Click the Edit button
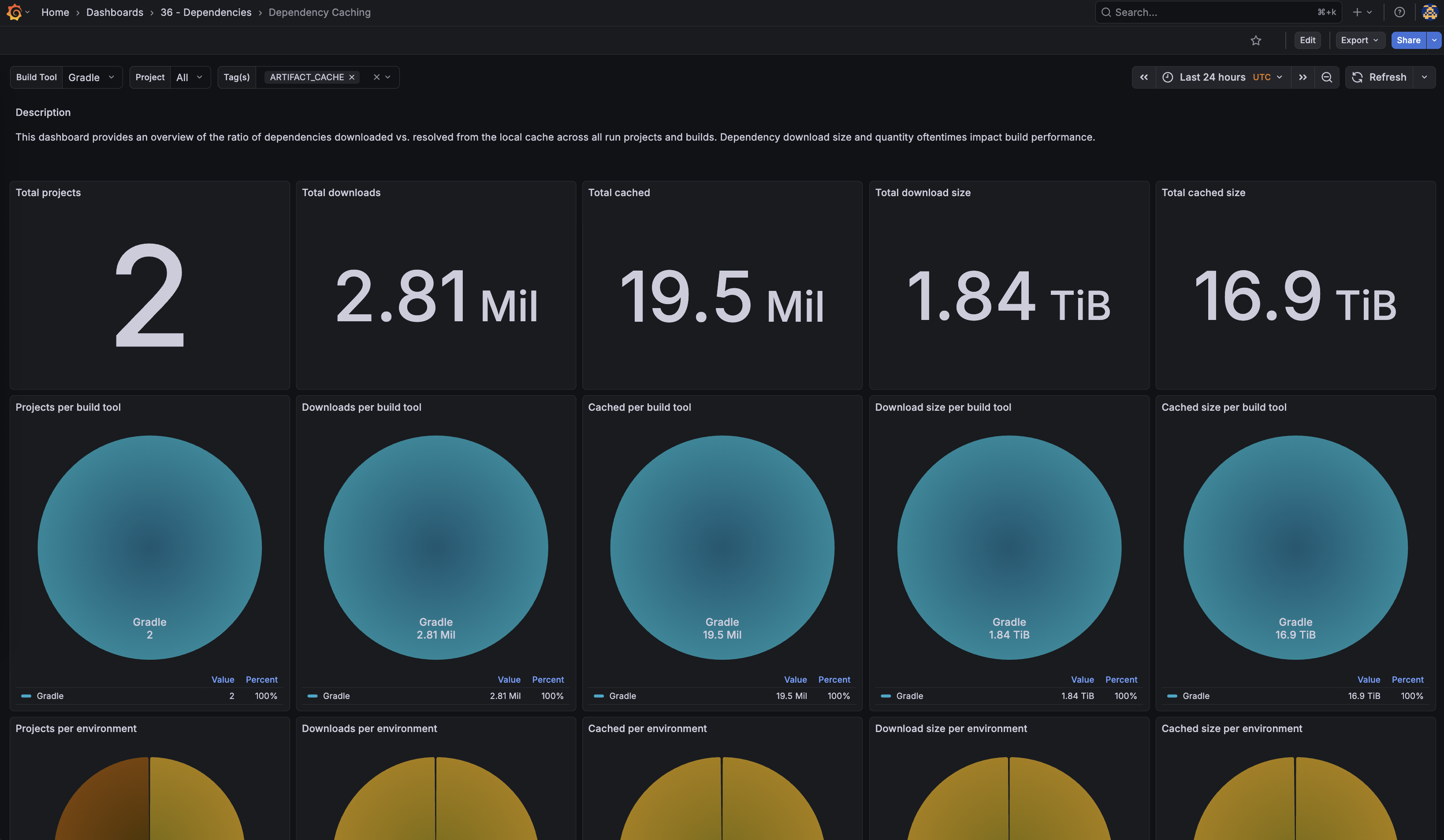Image resolution: width=1444 pixels, height=840 pixels. click(x=1307, y=40)
